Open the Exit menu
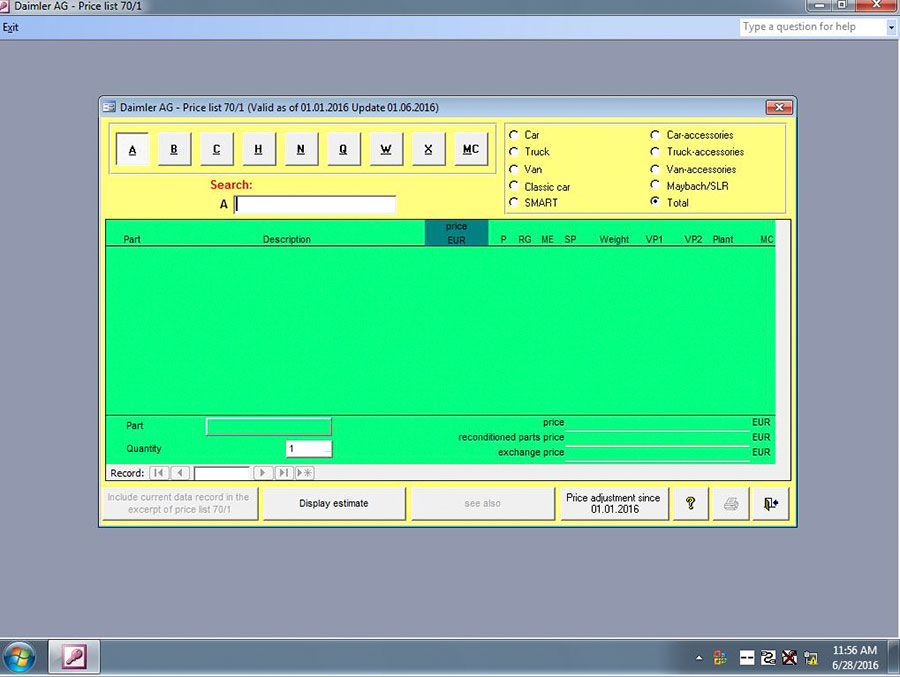 point(10,27)
